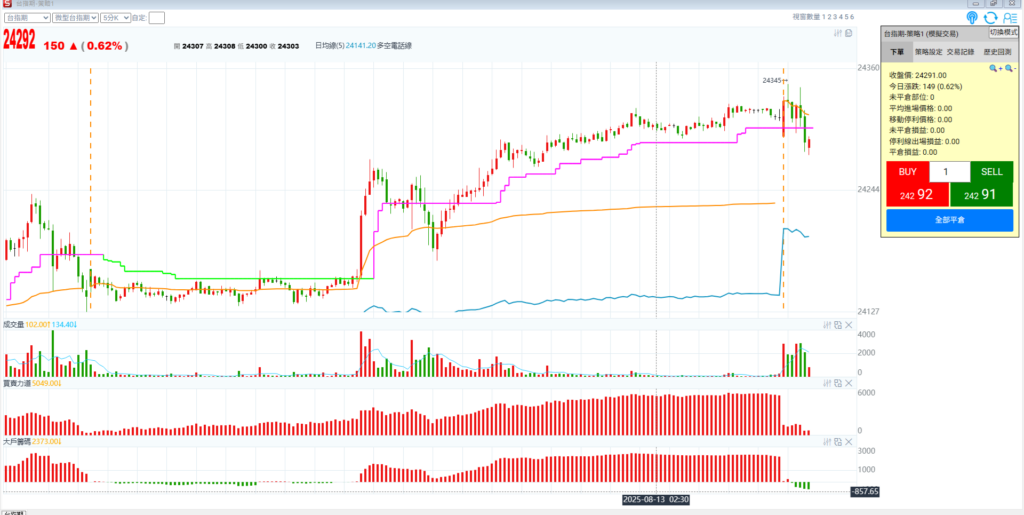Image resolution: width=1024 pixels, height=515 pixels.
Task: Click the blue 全部平倉 button
Action: (949, 219)
